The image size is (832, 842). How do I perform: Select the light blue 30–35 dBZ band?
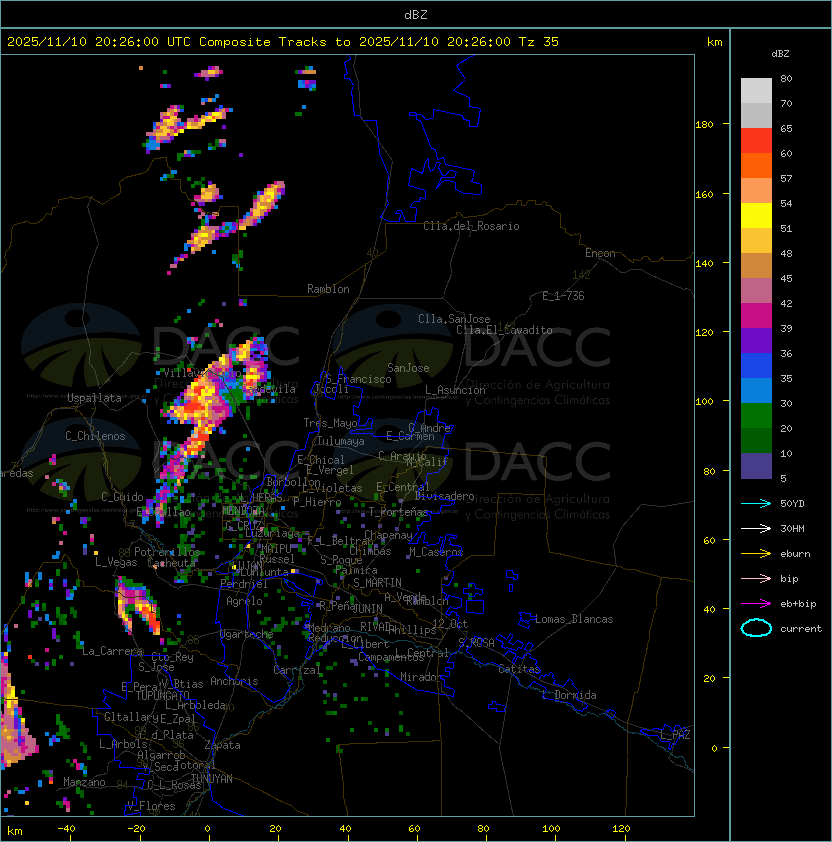[x=756, y=391]
